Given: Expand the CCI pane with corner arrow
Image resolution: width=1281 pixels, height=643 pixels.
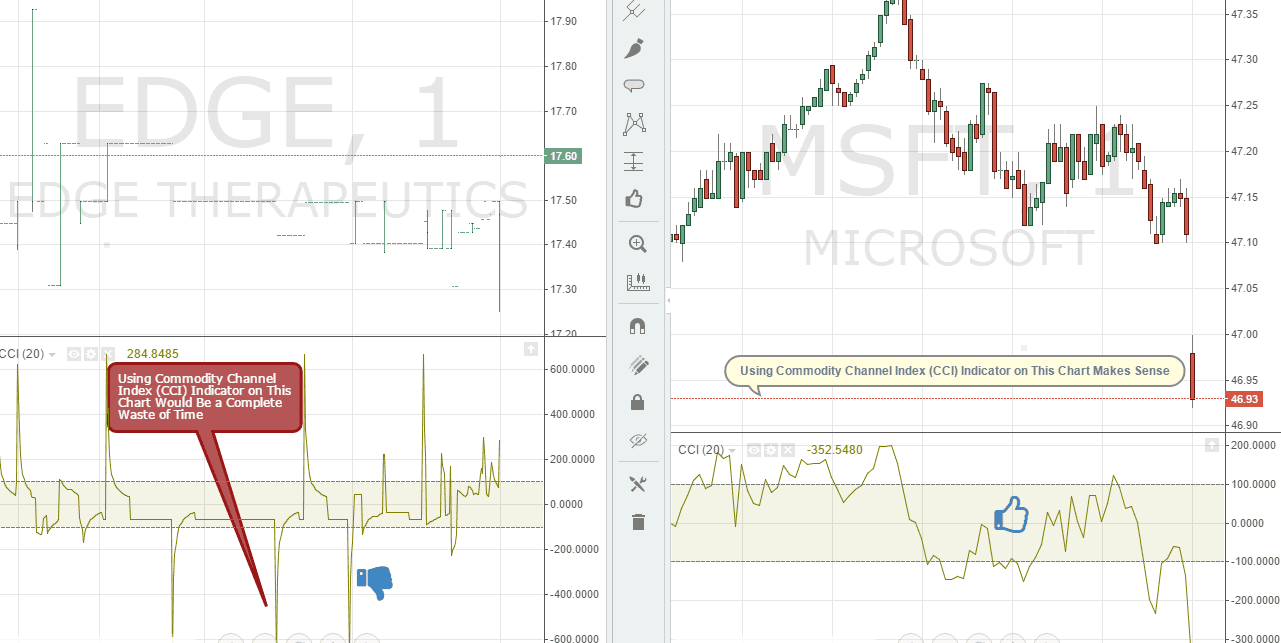Looking at the screenshot, I should point(531,350).
